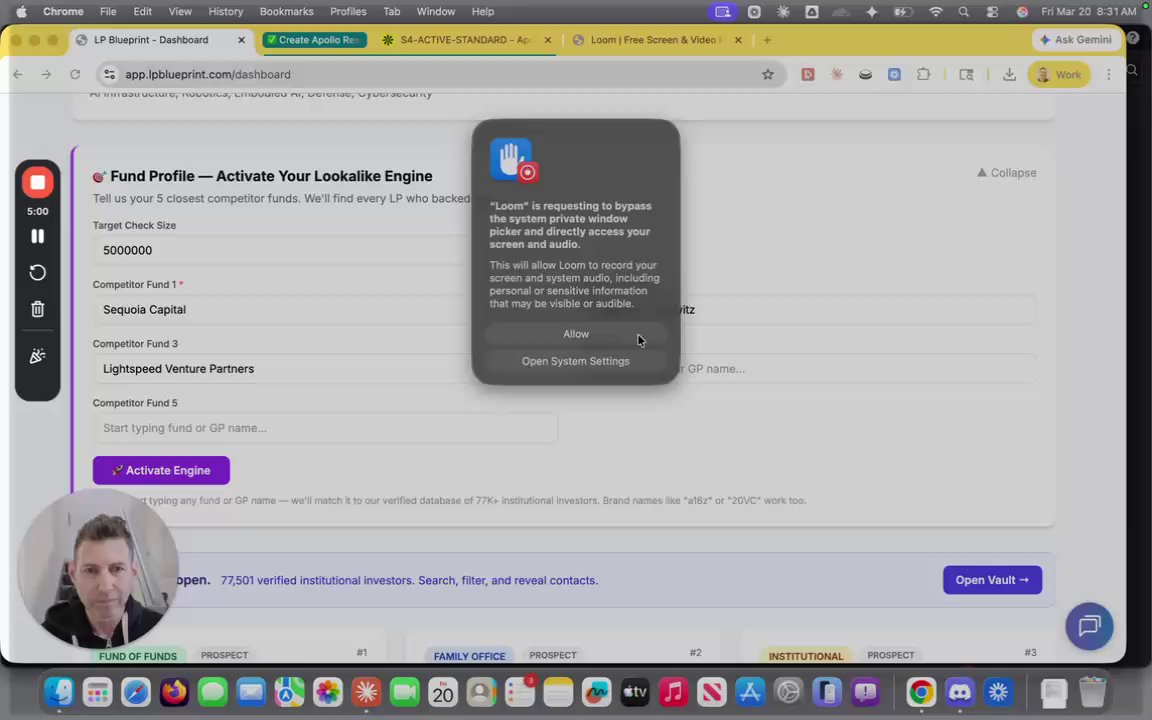Open a new Chrome tab
1152x720 pixels.
[x=767, y=40]
